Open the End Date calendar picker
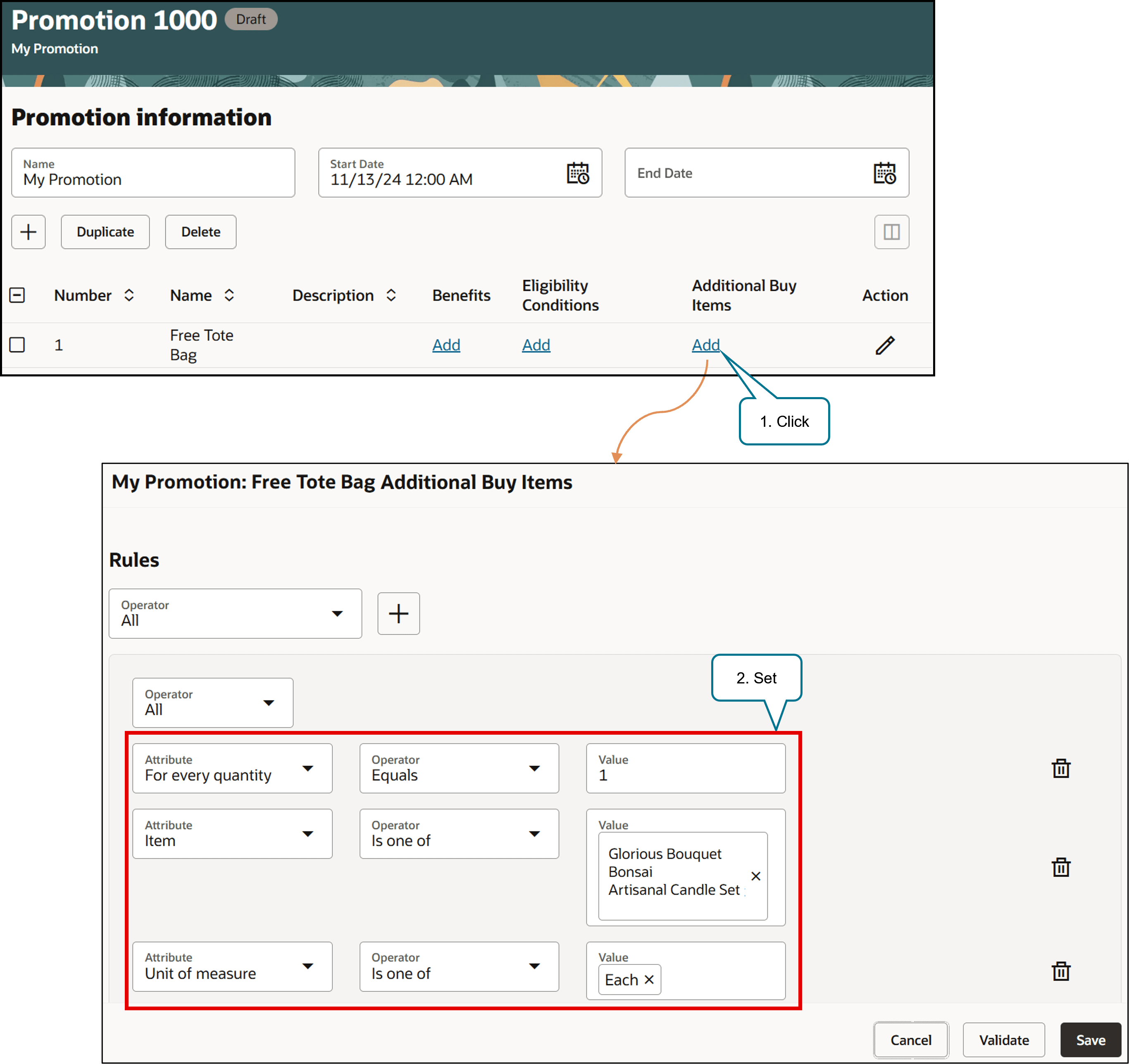1129x1064 pixels. coord(884,173)
